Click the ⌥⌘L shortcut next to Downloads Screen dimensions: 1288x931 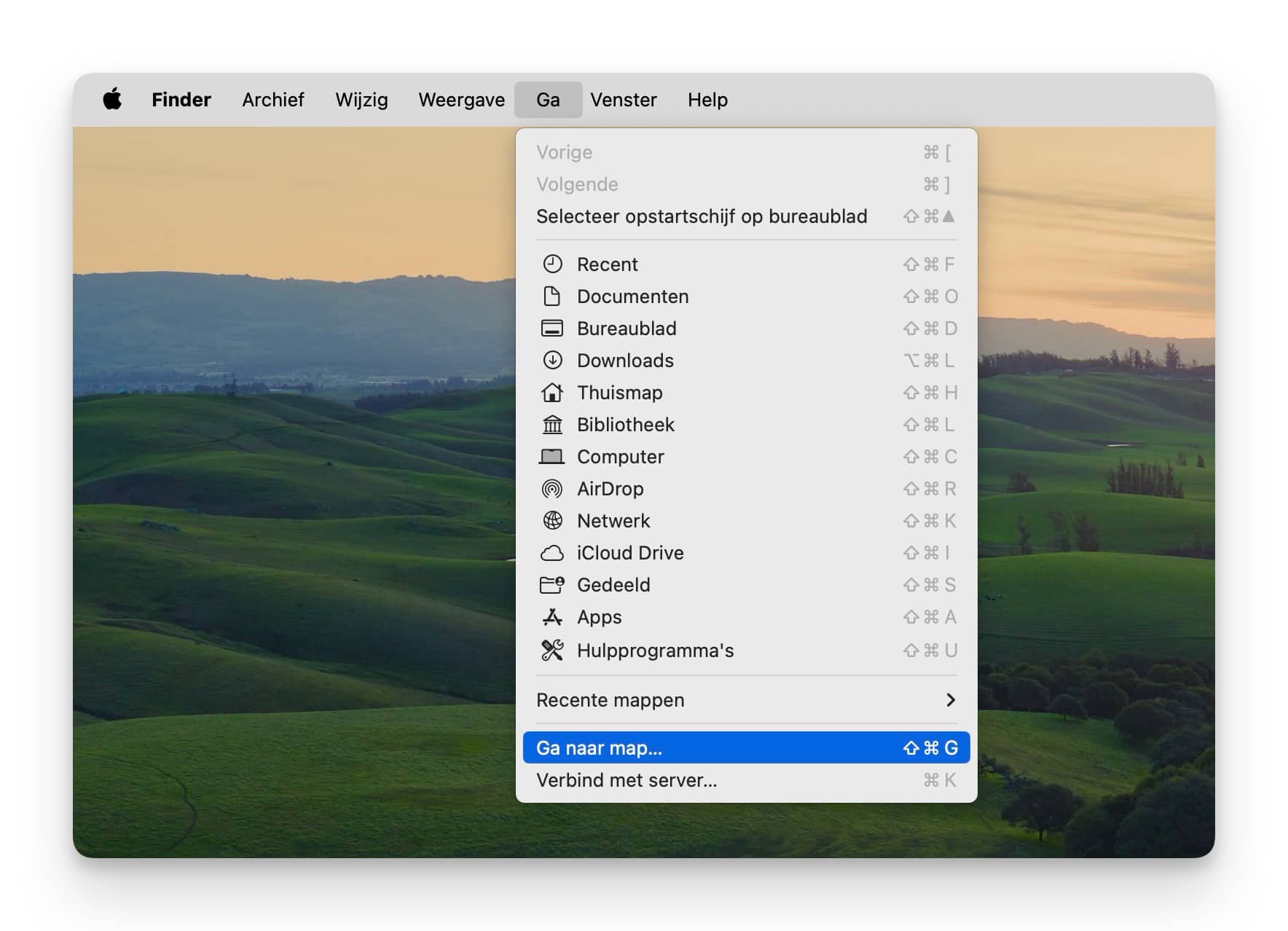tap(929, 360)
